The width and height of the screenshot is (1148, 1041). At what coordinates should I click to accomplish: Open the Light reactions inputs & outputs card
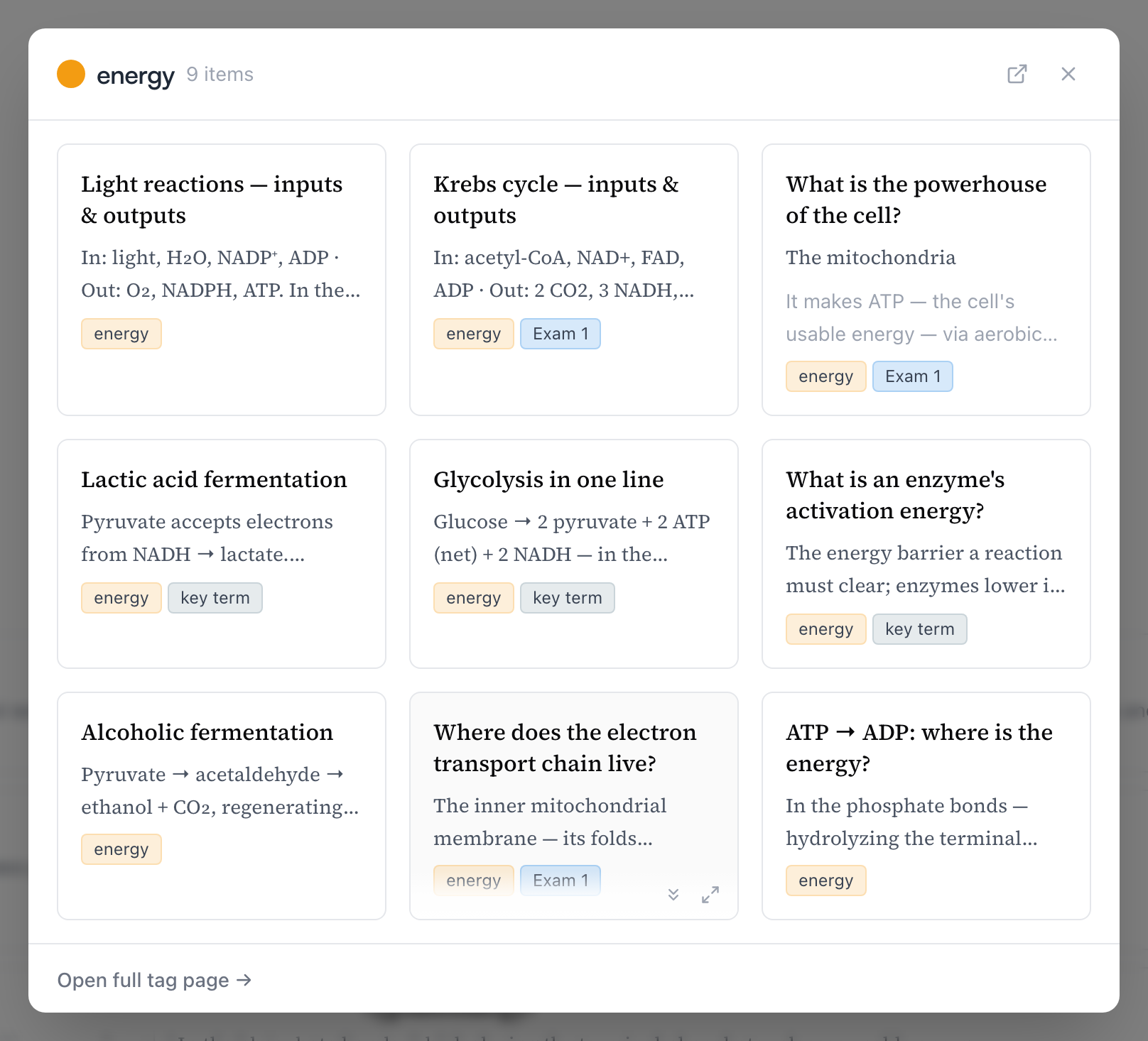coord(222,280)
